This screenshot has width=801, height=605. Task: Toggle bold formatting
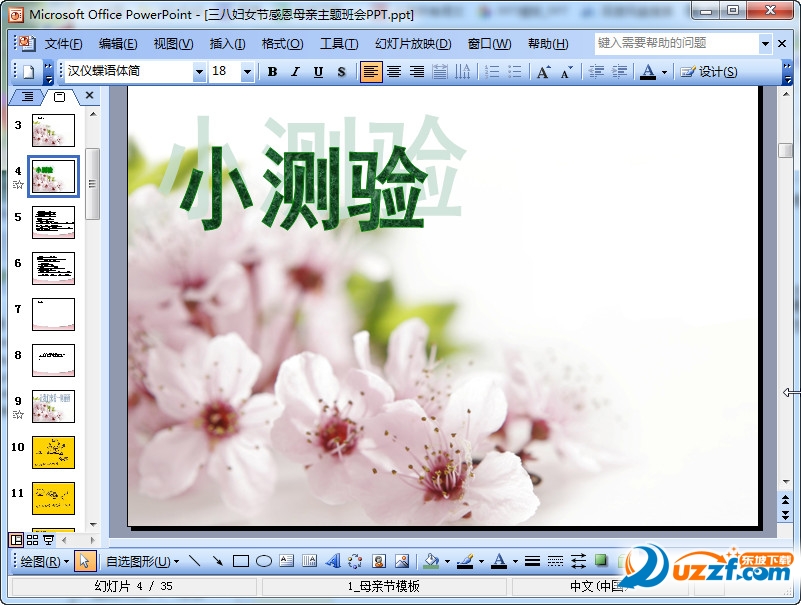pyautogui.click(x=271, y=71)
